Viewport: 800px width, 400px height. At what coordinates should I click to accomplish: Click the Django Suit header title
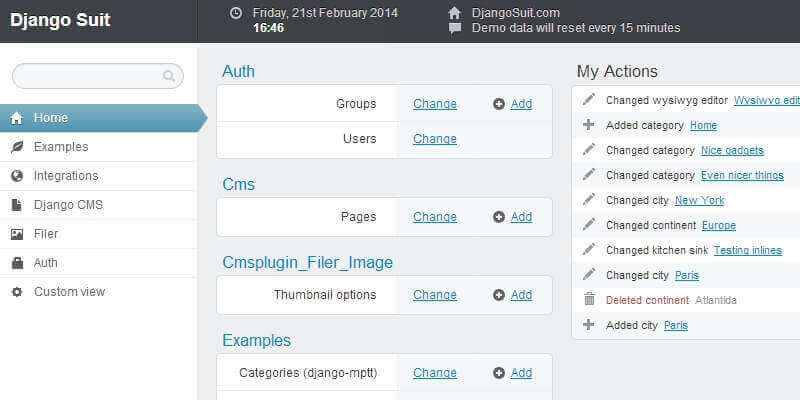click(x=60, y=20)
